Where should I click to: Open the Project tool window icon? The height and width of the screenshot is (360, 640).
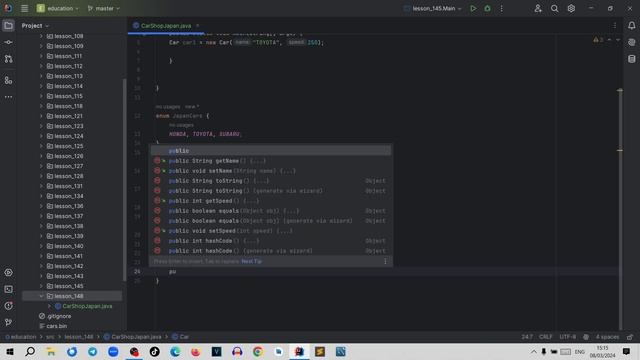pos(8,26)
